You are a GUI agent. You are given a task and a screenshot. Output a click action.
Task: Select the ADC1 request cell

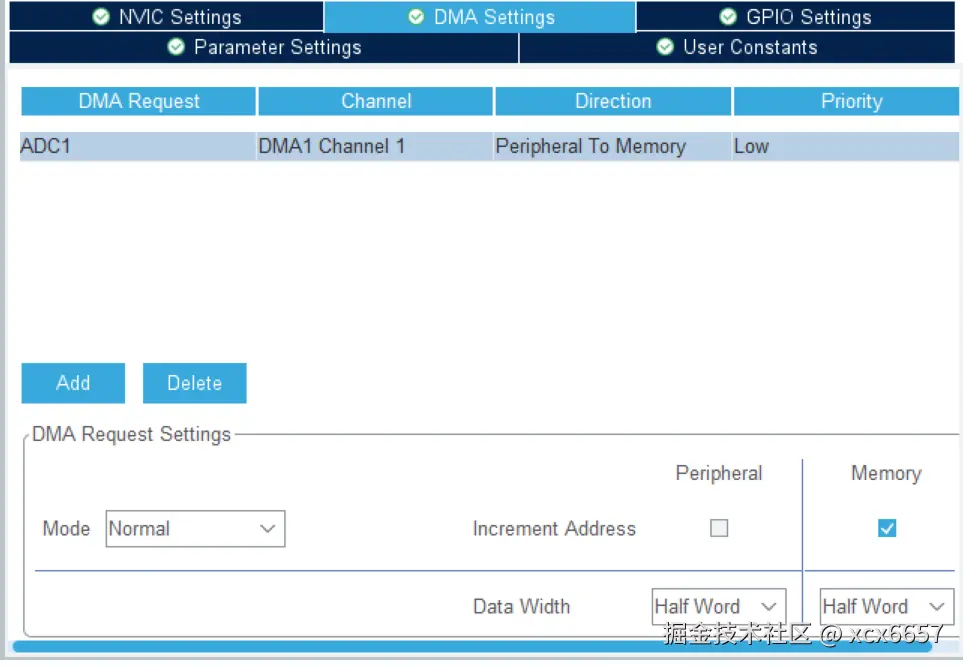click(x=138, y=146)
